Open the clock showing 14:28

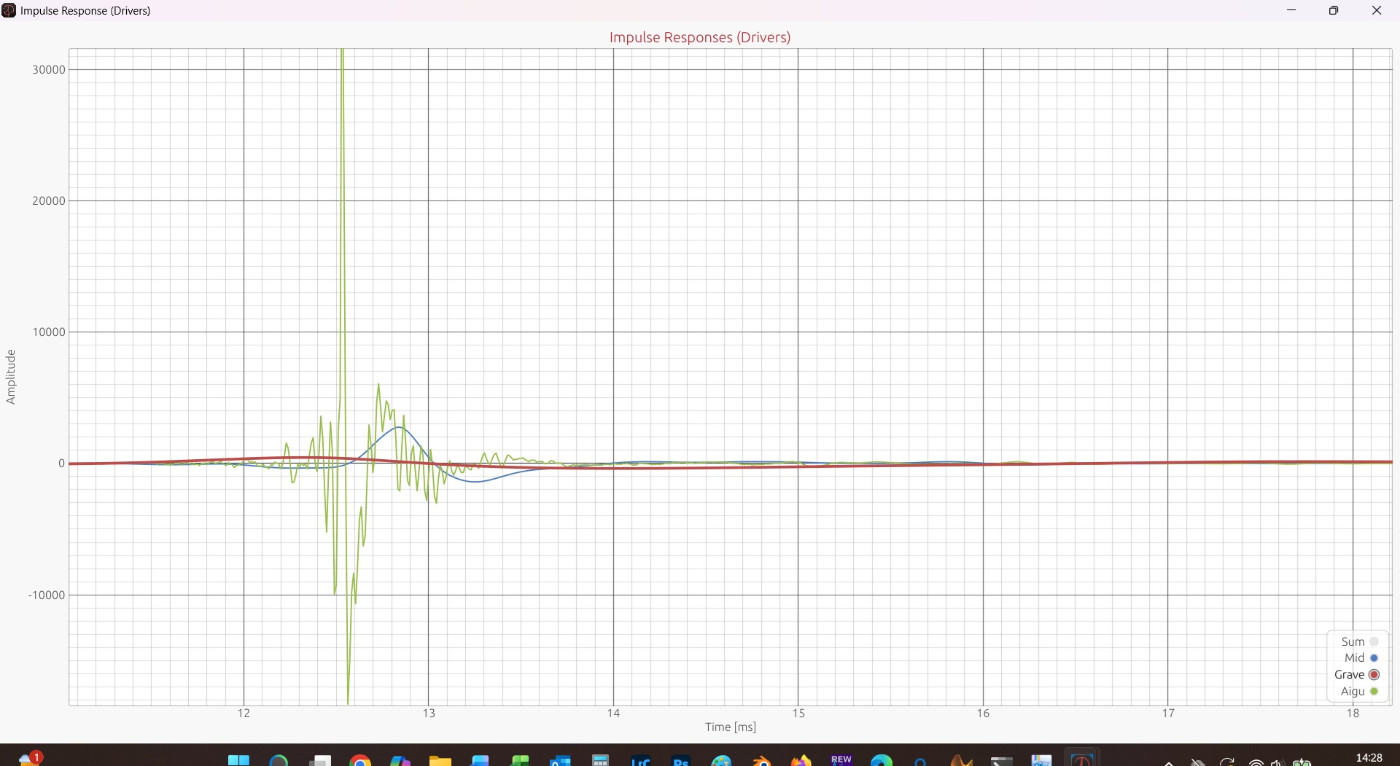[1370, 758]
